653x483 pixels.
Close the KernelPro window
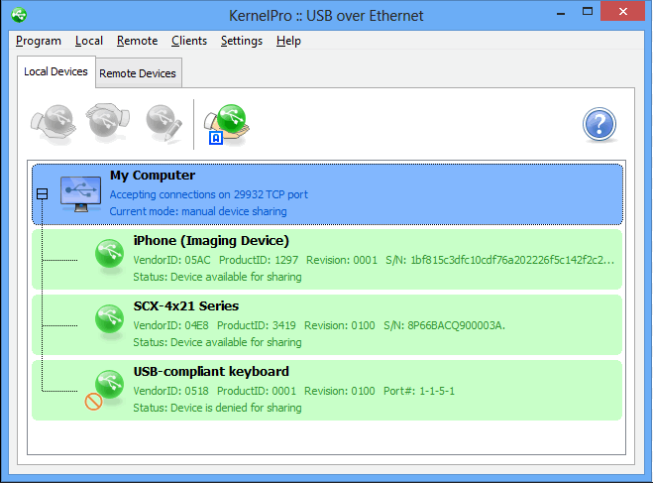[623, 11]
